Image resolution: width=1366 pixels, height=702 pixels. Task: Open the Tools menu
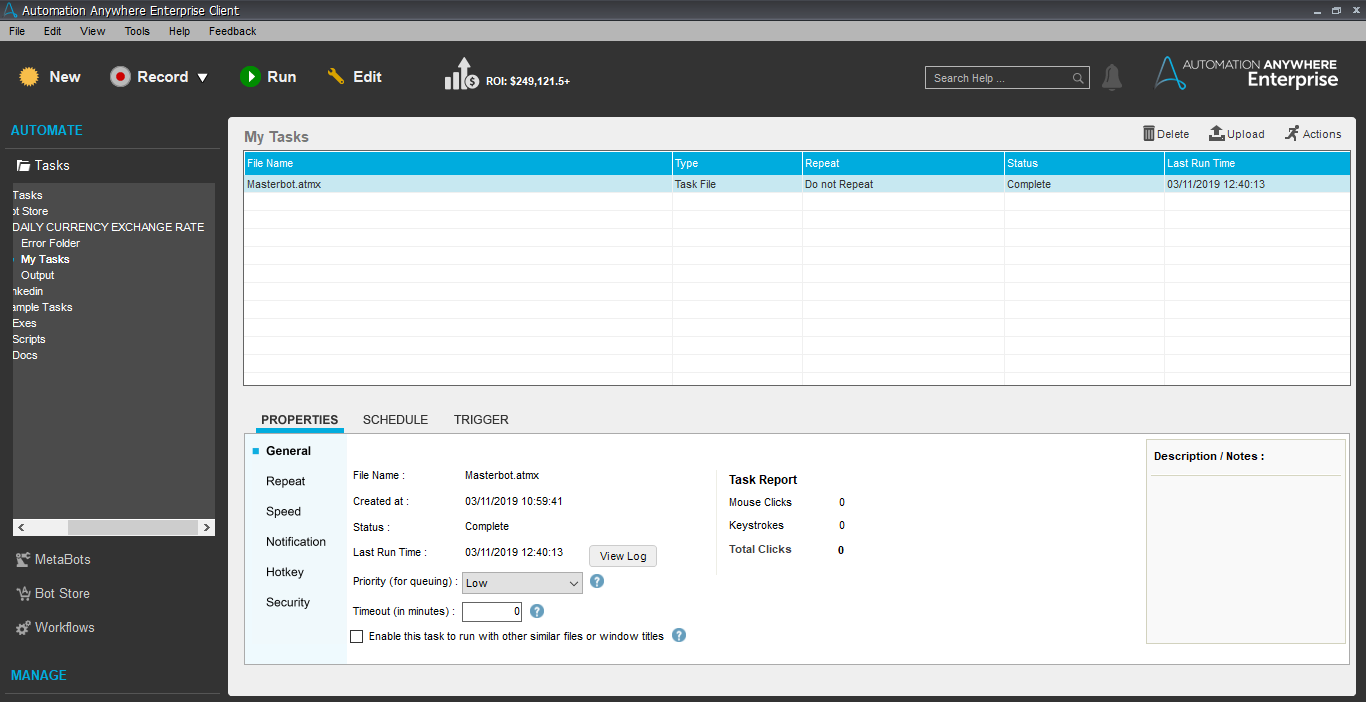137,31
